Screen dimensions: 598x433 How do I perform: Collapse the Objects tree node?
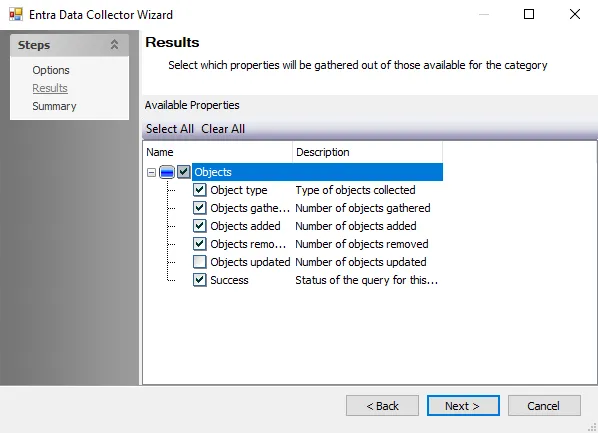click(x=151, y=172)
